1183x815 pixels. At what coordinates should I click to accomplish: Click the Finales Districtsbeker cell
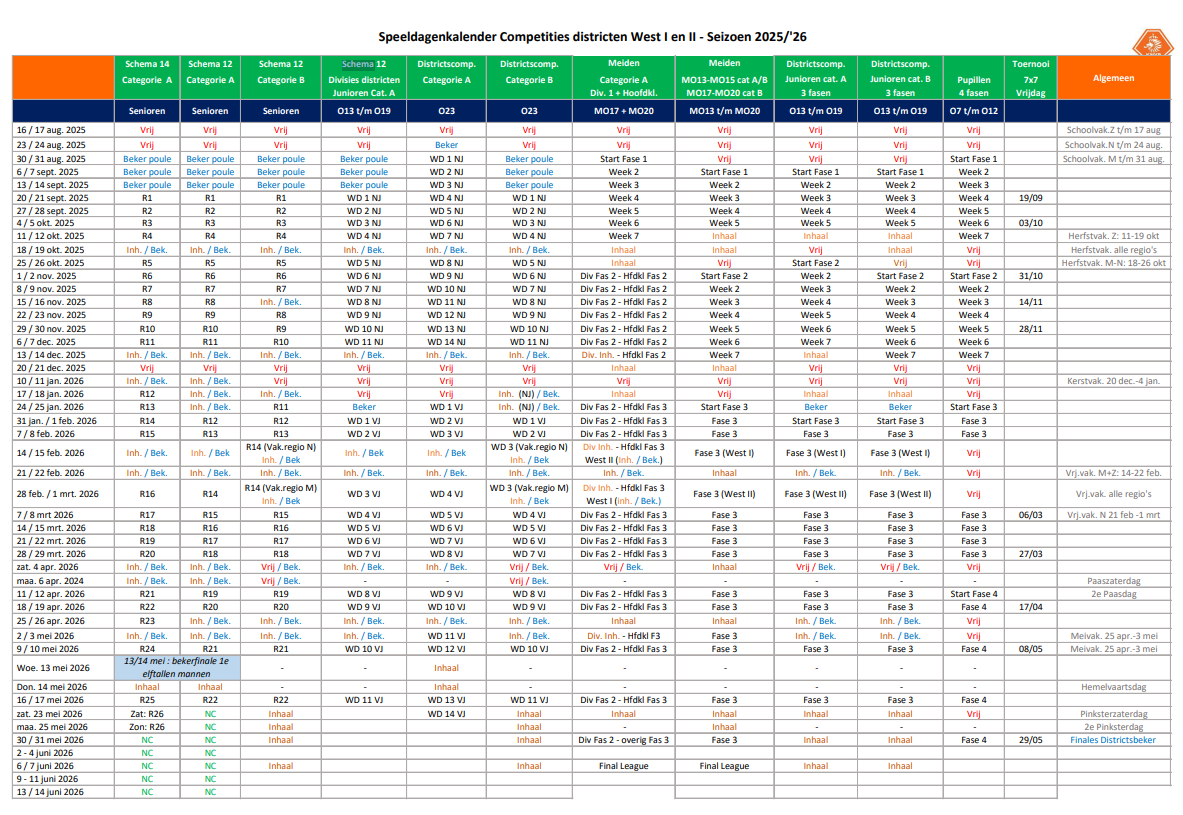tap(1112, 740)
